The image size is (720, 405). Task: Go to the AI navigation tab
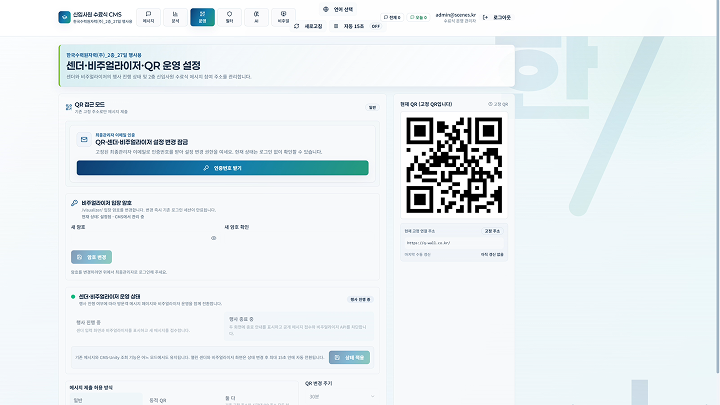(256, 17)
